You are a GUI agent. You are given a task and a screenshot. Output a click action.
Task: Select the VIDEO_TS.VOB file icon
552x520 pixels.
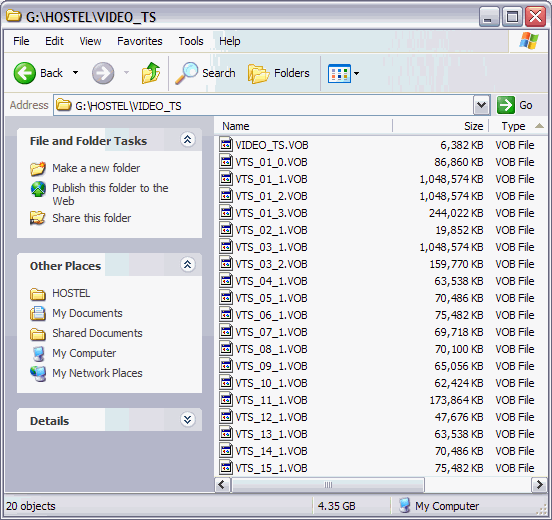click(x=226, y=144)
